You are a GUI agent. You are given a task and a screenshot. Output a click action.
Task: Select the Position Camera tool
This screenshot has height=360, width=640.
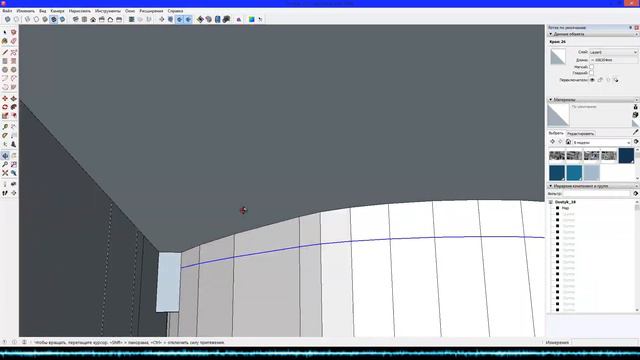pyautogui.click(x=5, y=184)
